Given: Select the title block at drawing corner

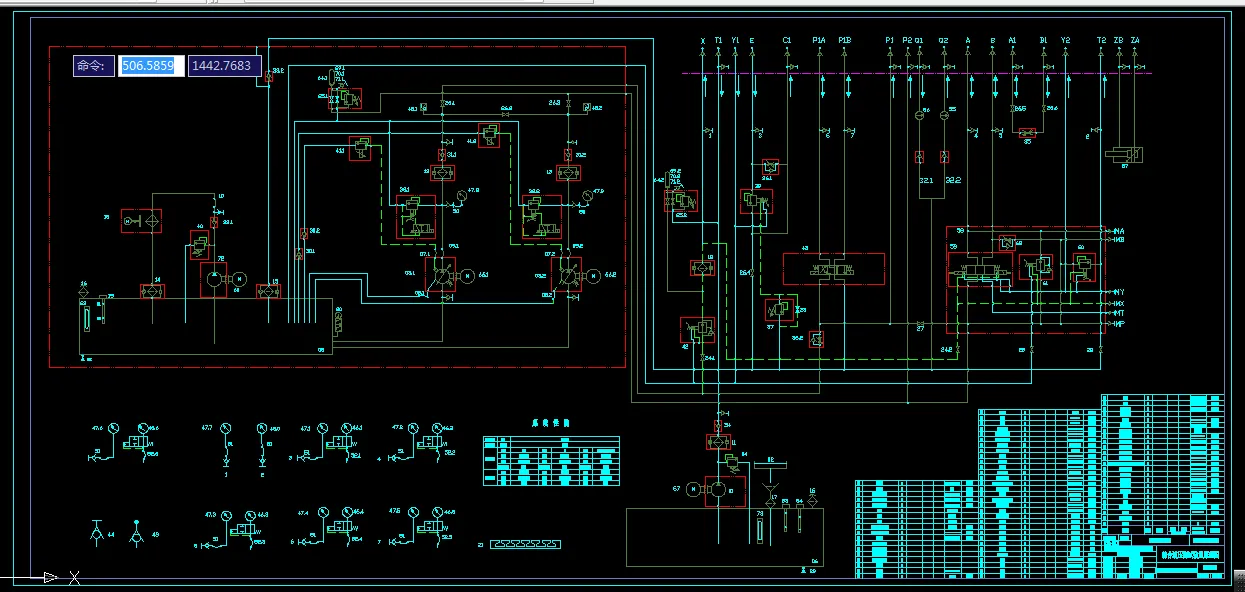Looking at the screenshot, I should tap(1163, 556).
